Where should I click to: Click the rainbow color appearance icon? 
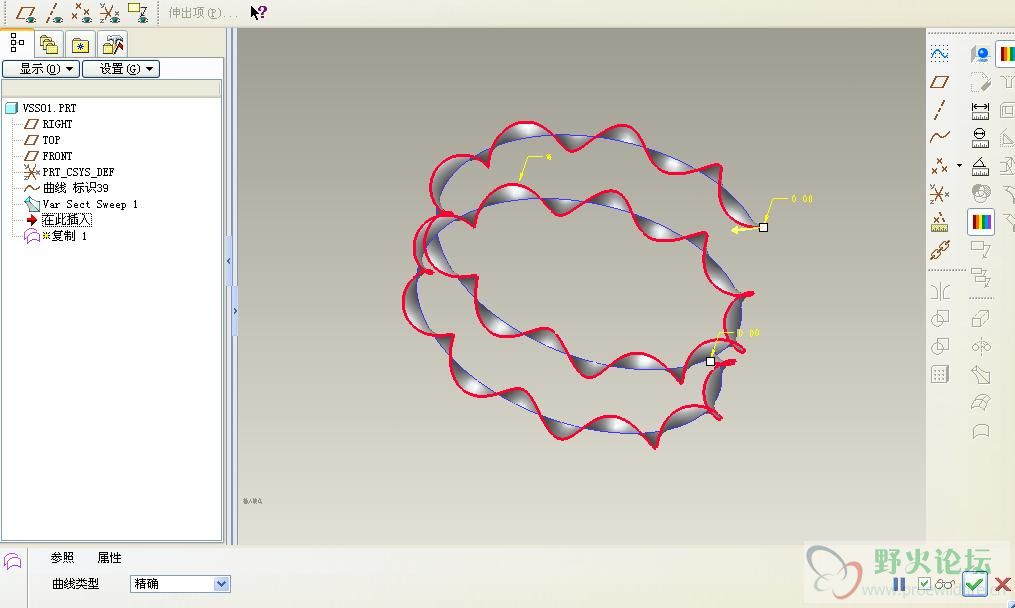tap(981, 221)
